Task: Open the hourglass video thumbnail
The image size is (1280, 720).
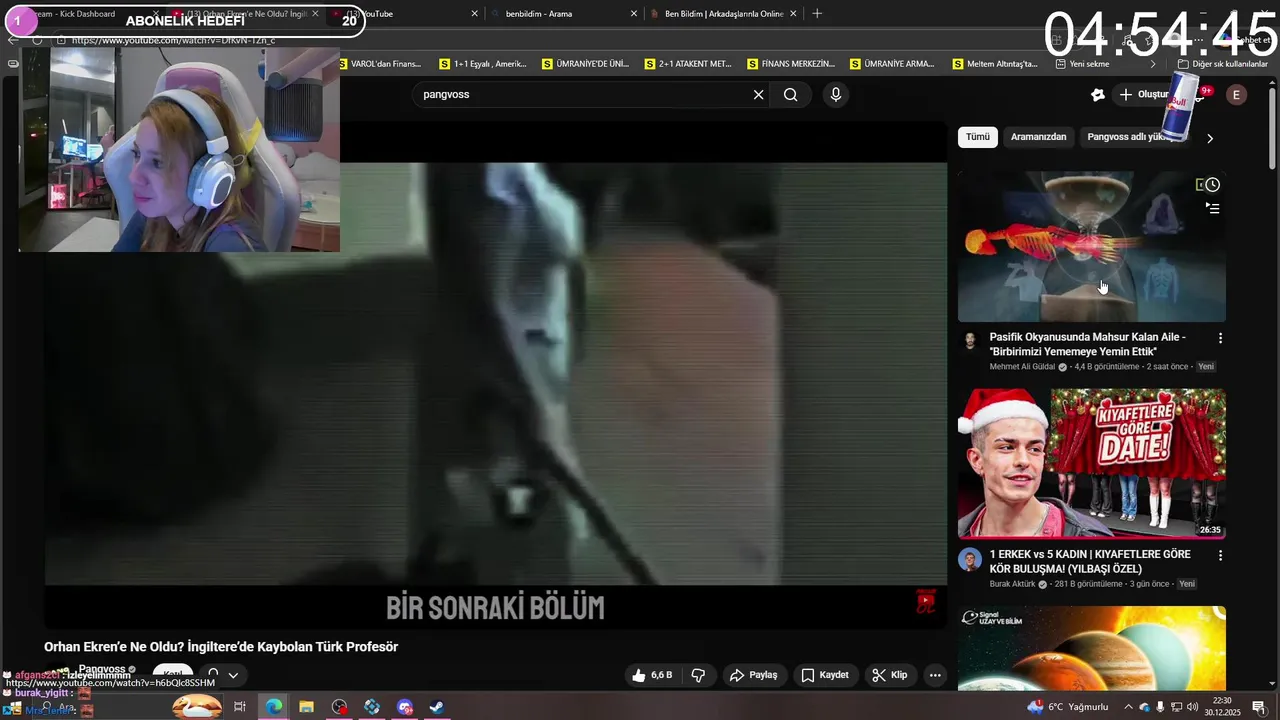Action: [1092, 247]
